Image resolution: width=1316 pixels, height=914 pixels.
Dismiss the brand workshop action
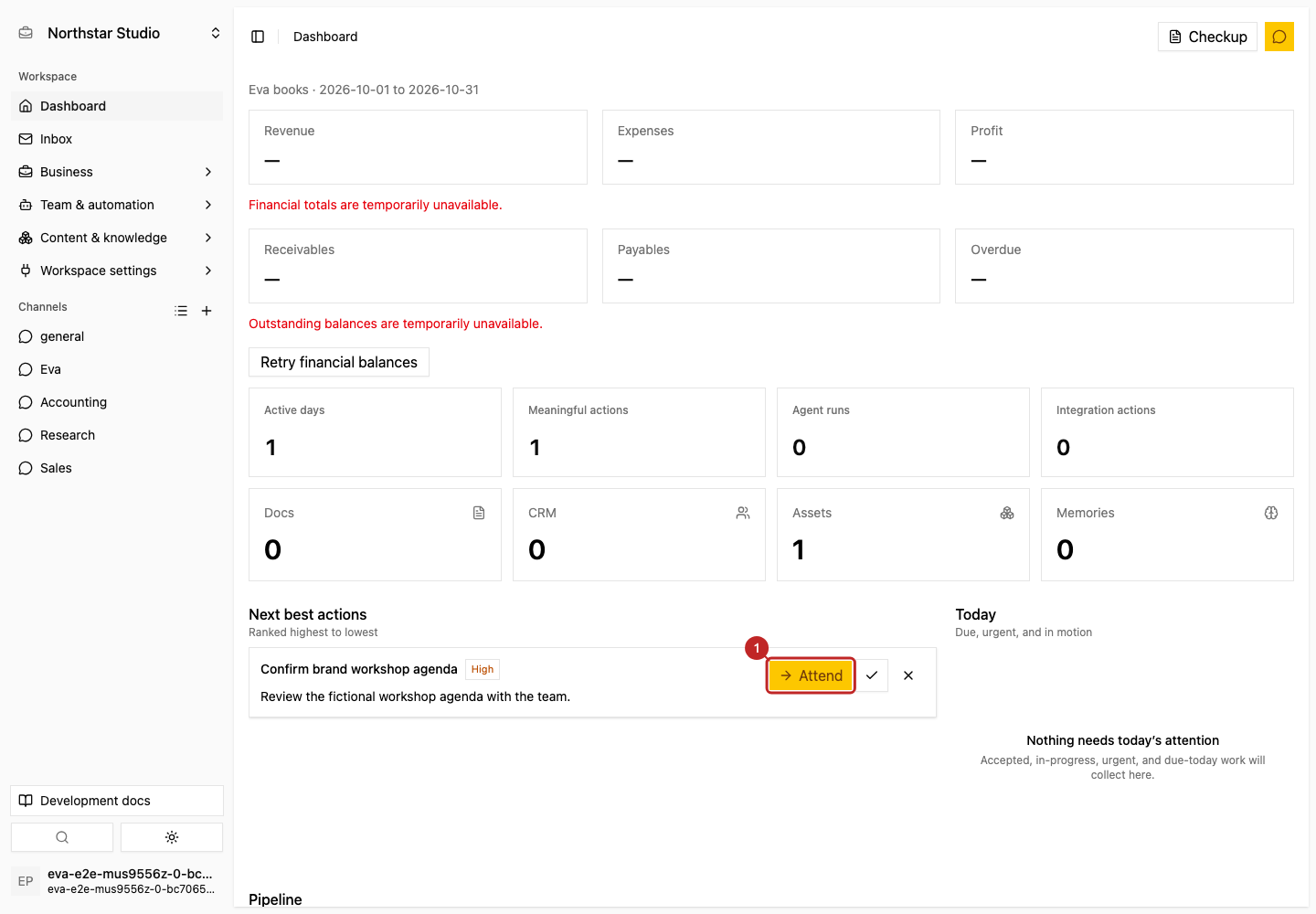908,675
